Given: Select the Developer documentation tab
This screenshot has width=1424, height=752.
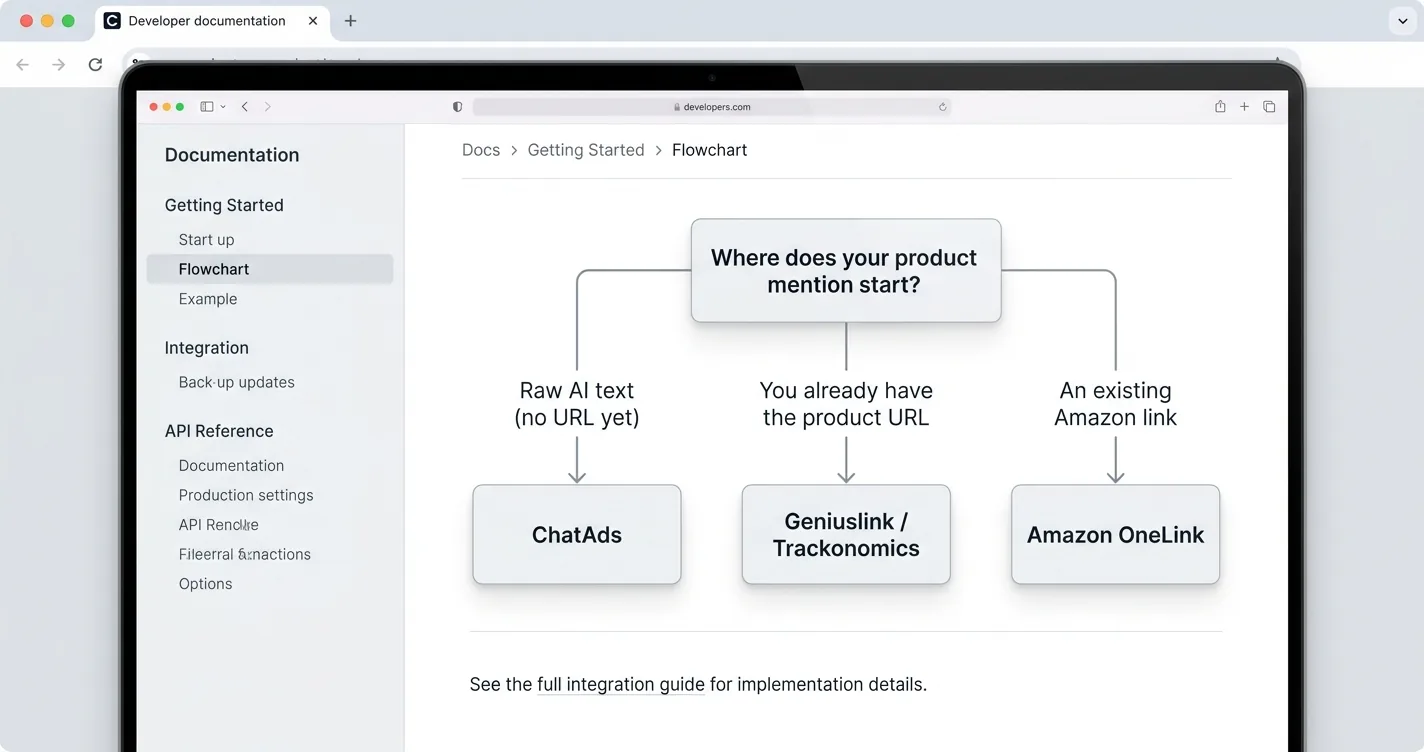Looking at the screenshot, I should point(213,21).
